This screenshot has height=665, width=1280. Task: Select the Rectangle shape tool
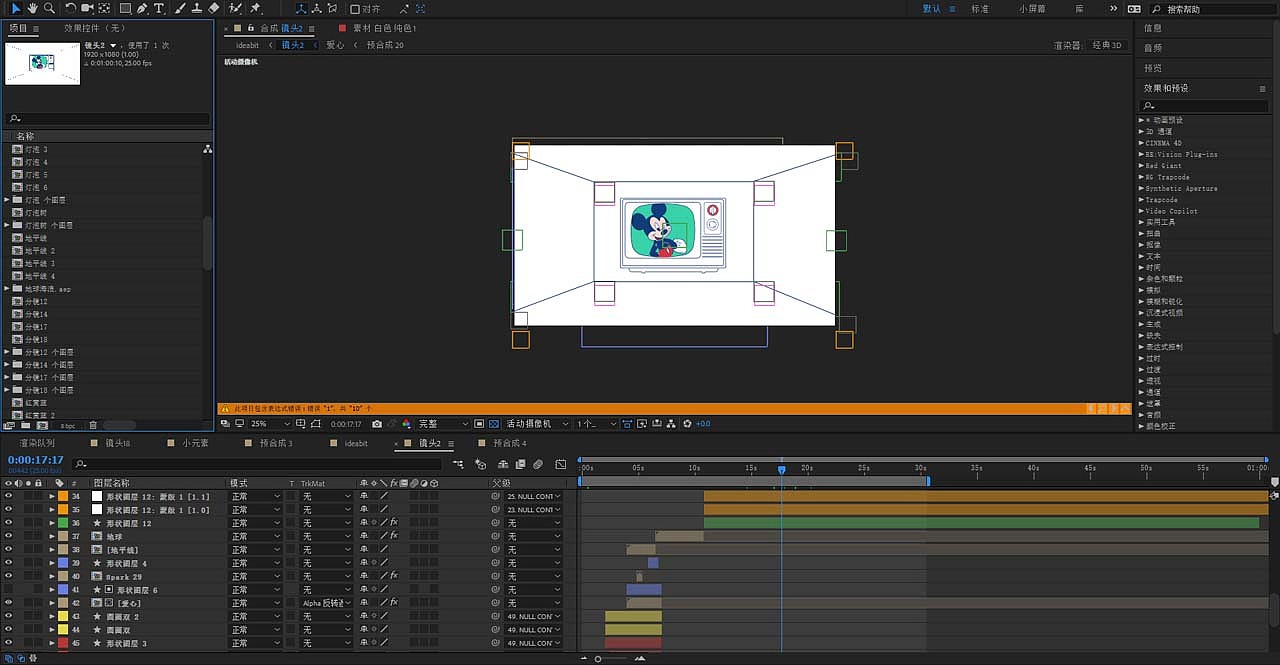pyautogui.click(x=126, y=8)
